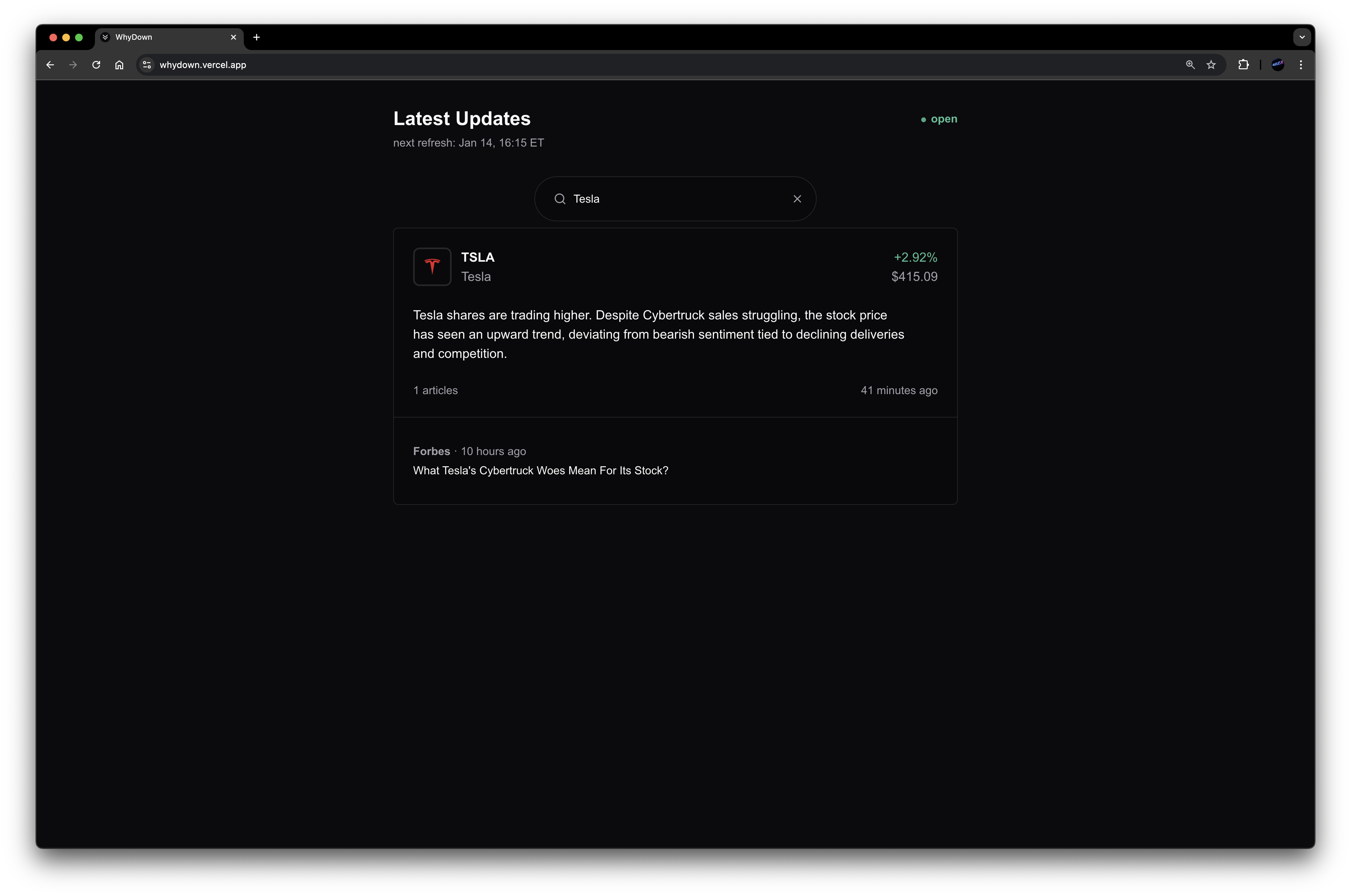1351x896 pixels.
Task: Click inside the Tesla search field
Action: click(x=674, y=199)
